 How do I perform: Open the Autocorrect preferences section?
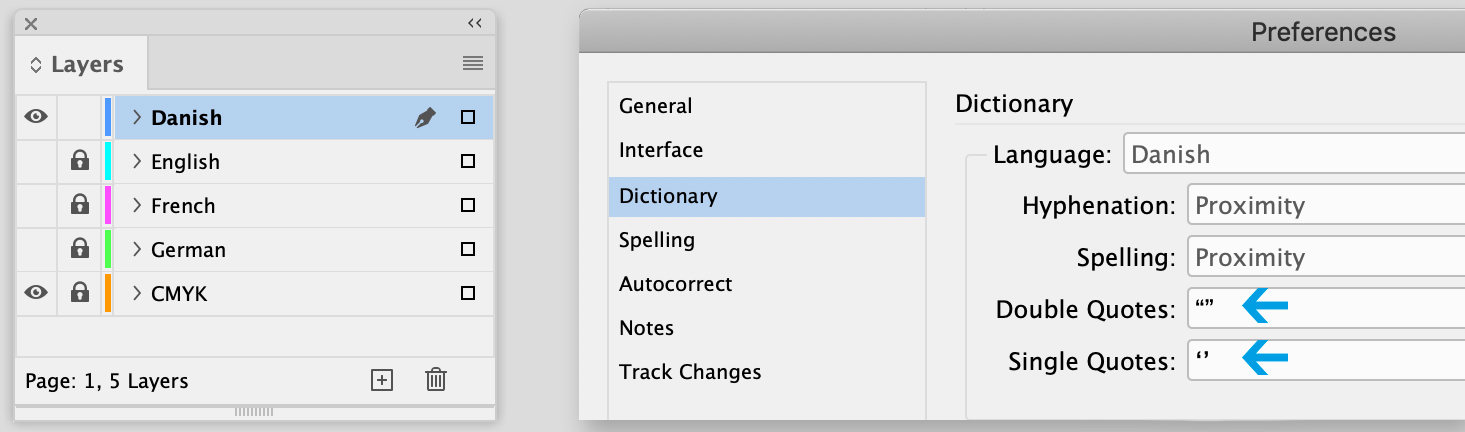pos(675,284)
